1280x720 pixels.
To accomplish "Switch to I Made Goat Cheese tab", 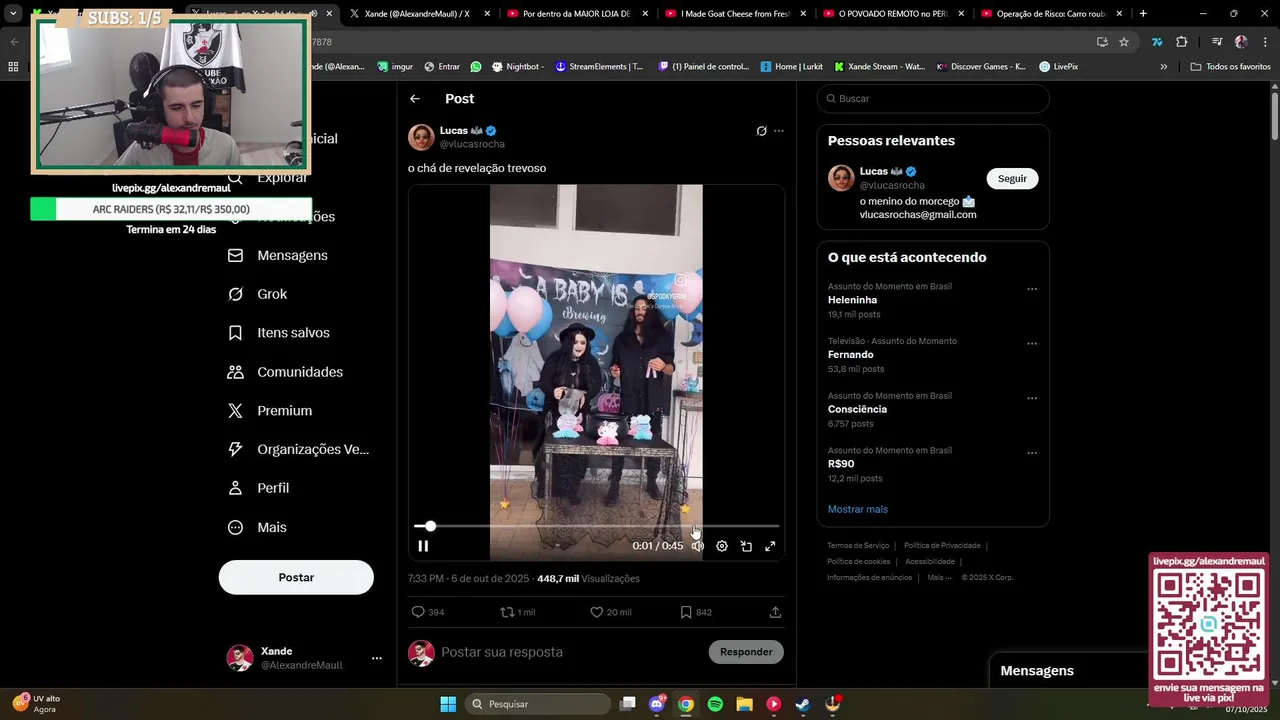I will point(735,14).
